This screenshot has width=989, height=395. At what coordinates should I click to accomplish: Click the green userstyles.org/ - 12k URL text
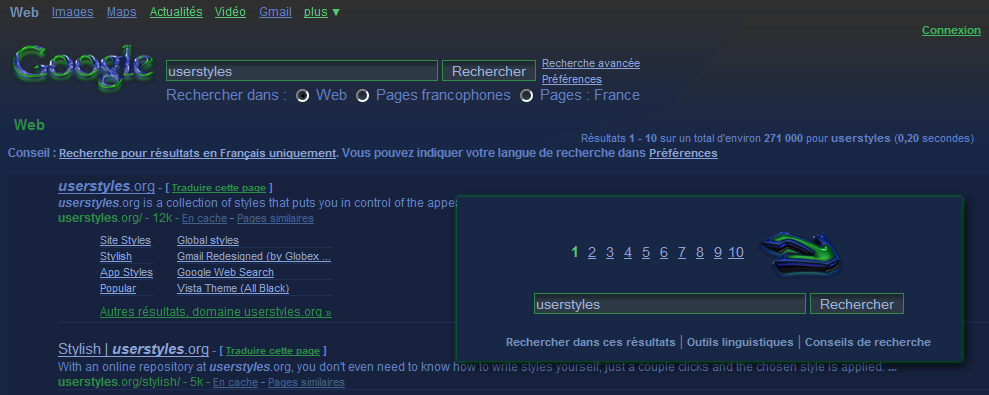coord(115,218)
